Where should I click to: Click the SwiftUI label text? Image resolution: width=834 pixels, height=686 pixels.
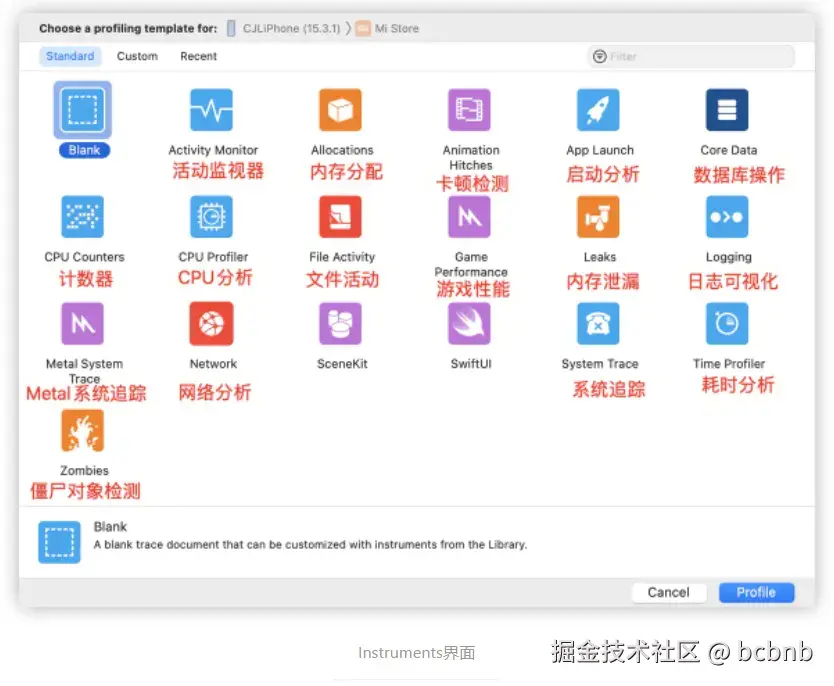[x=471, y=364]
